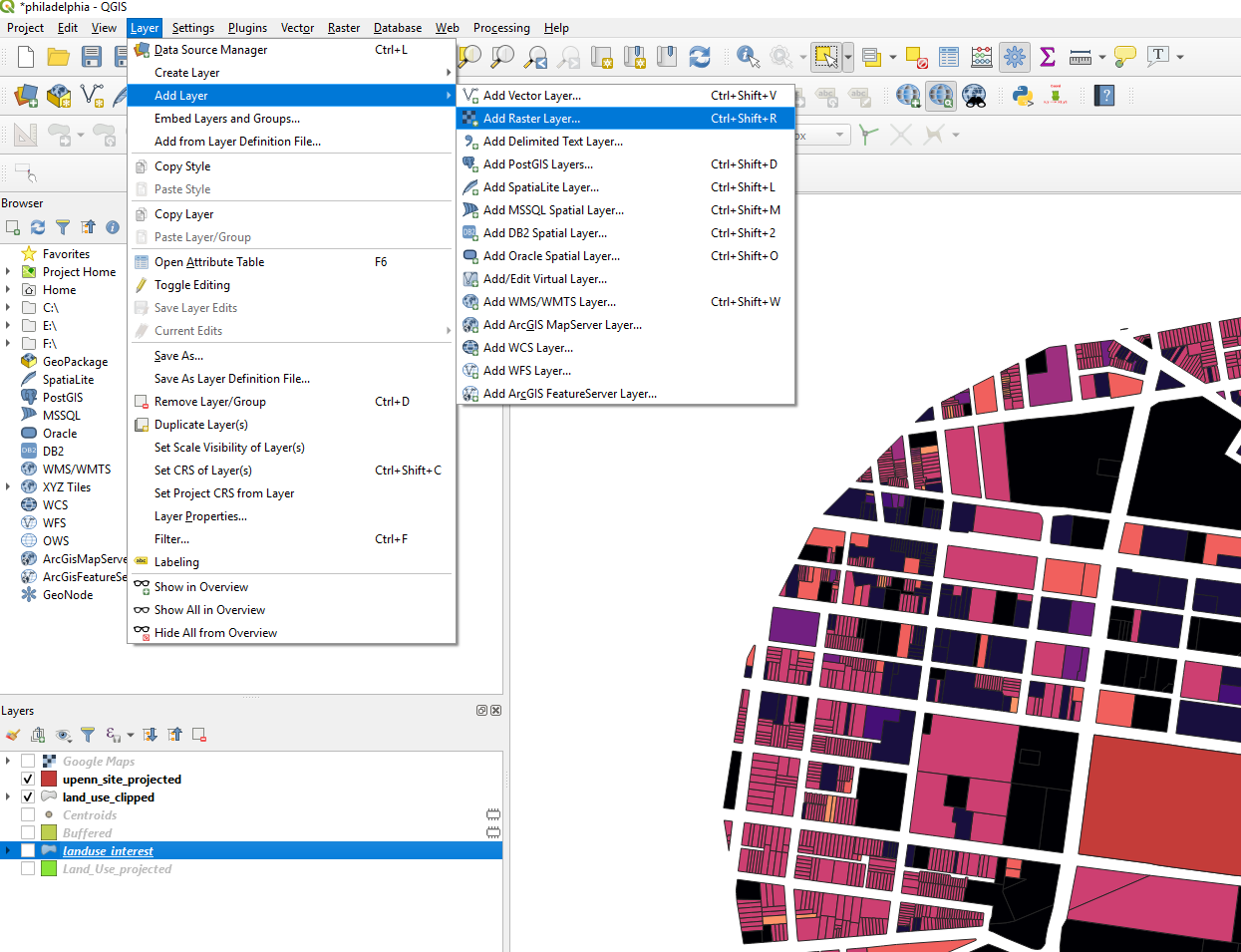The image size is (1241, 952).
Task: Open the Python console icon
Action: pos(1022,96)
